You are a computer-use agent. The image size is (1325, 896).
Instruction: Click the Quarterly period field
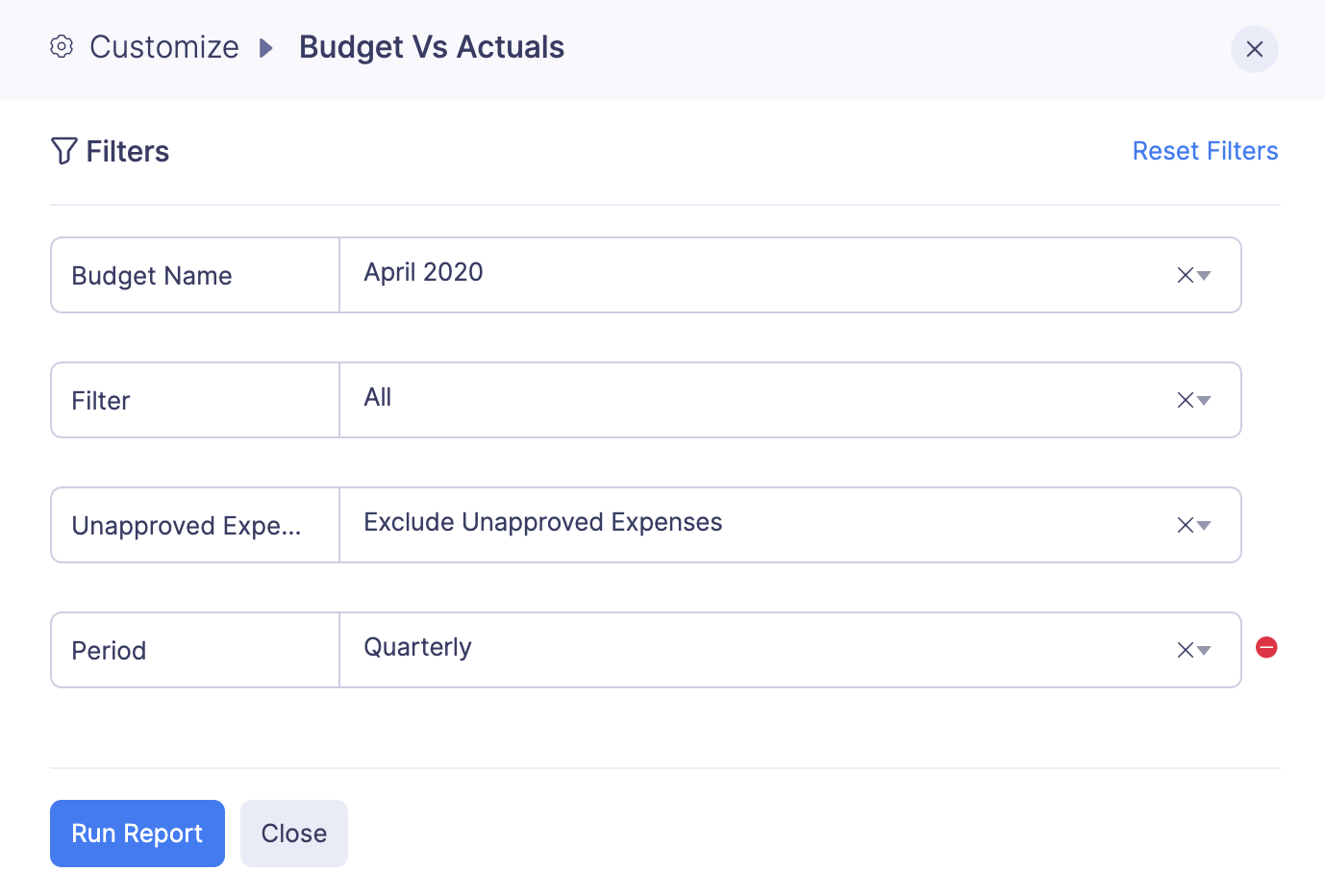pos(750,649)
